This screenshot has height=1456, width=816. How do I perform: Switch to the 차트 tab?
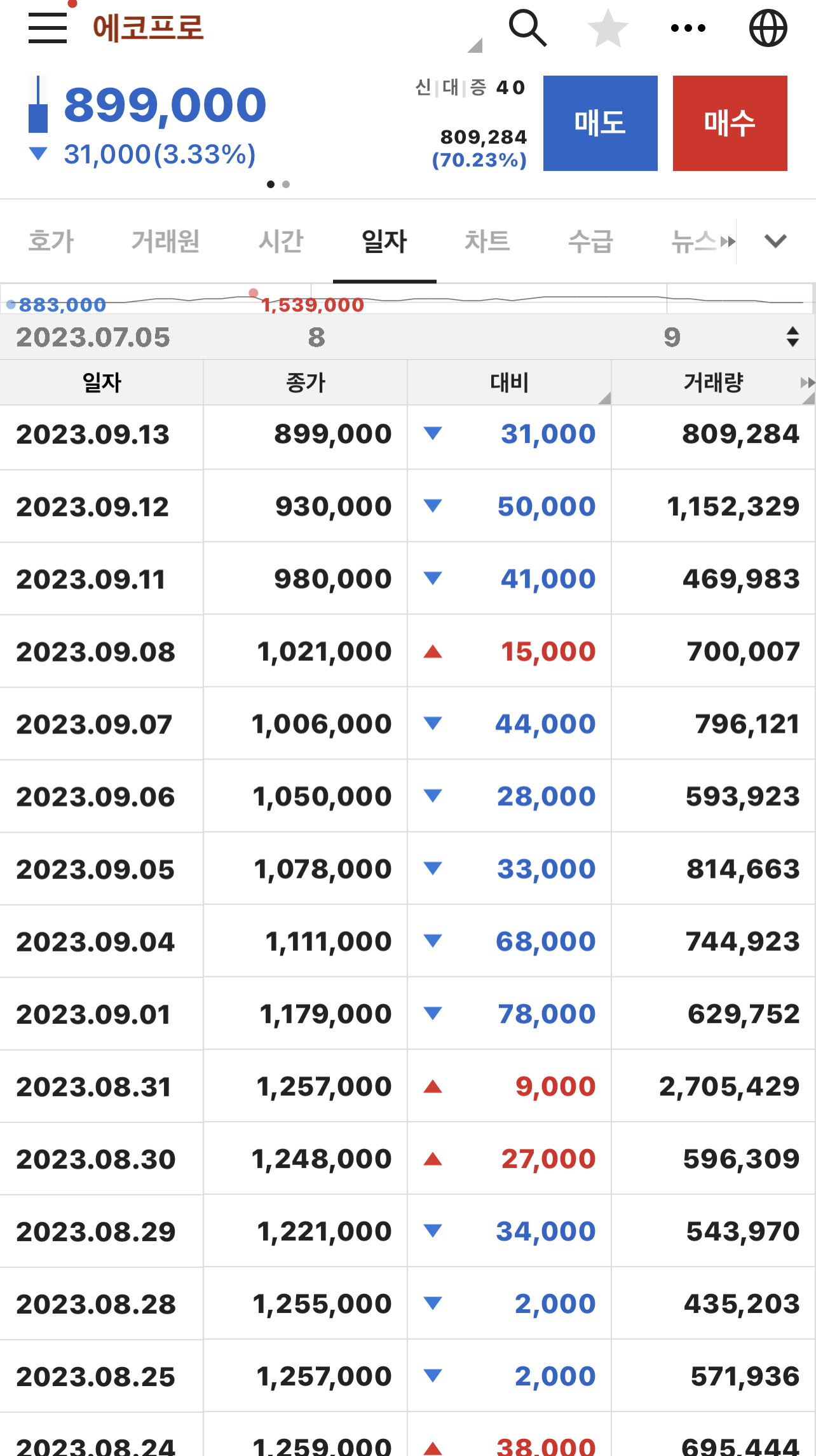(487, 242)
